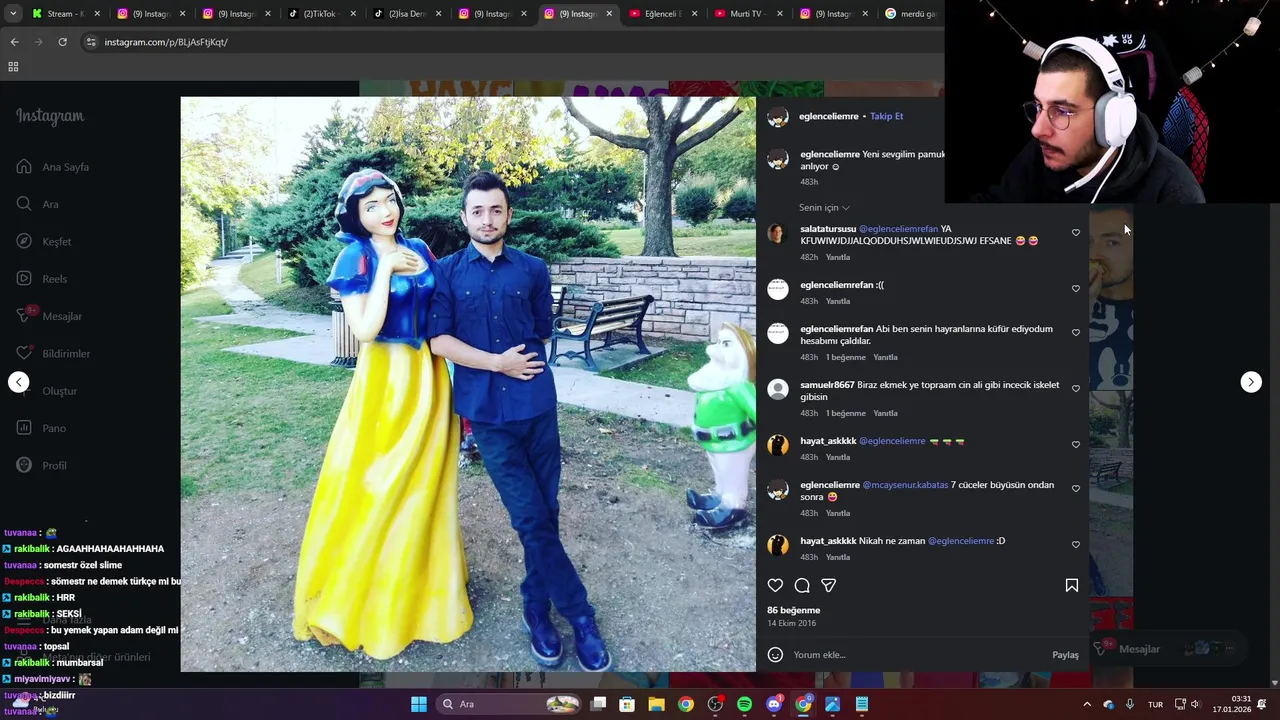Click the address bar showing instagram.com URL

510,42
